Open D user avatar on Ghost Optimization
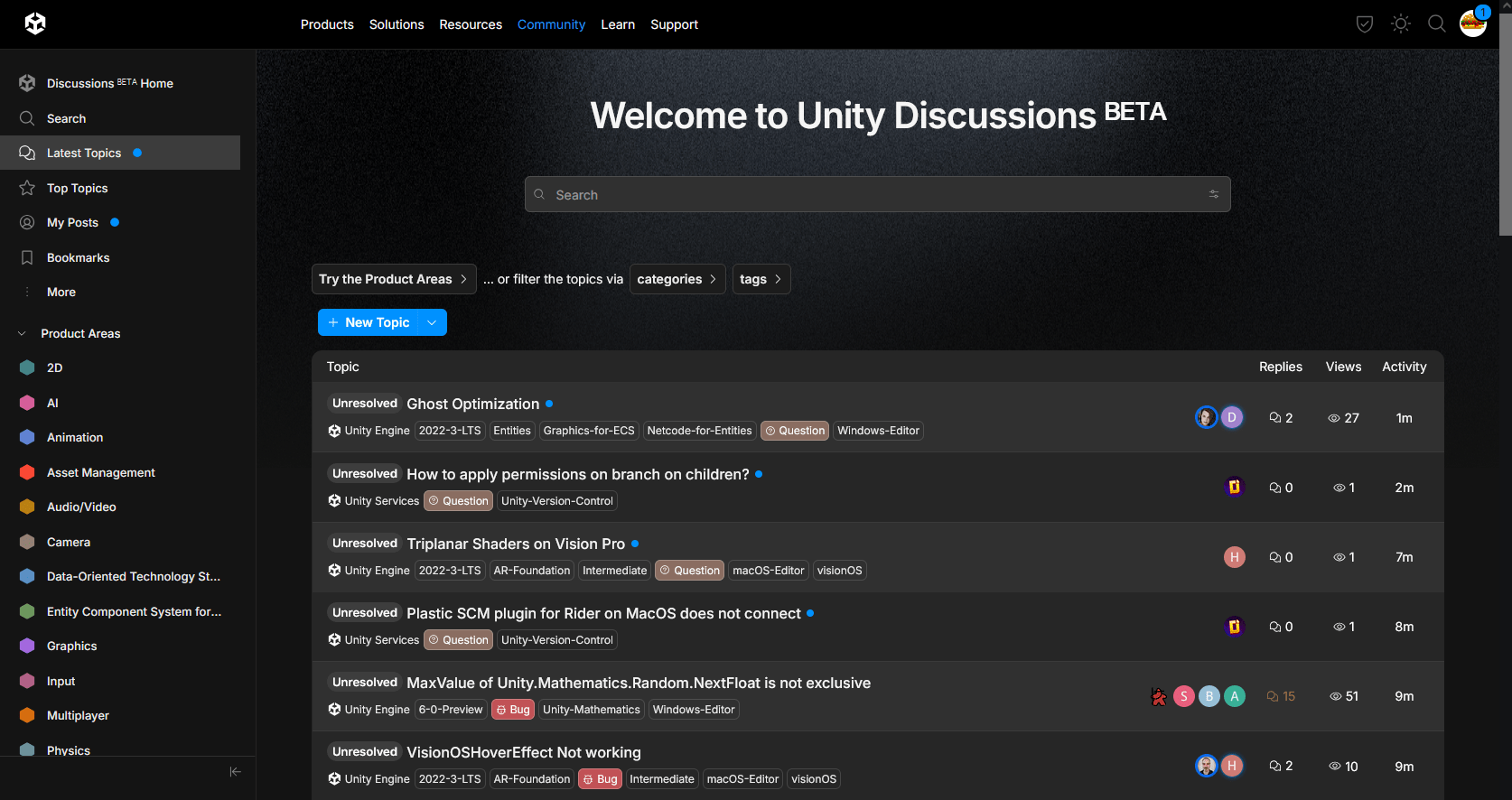The width and height of the screenshot is (1512, 800). point(1232,417)
